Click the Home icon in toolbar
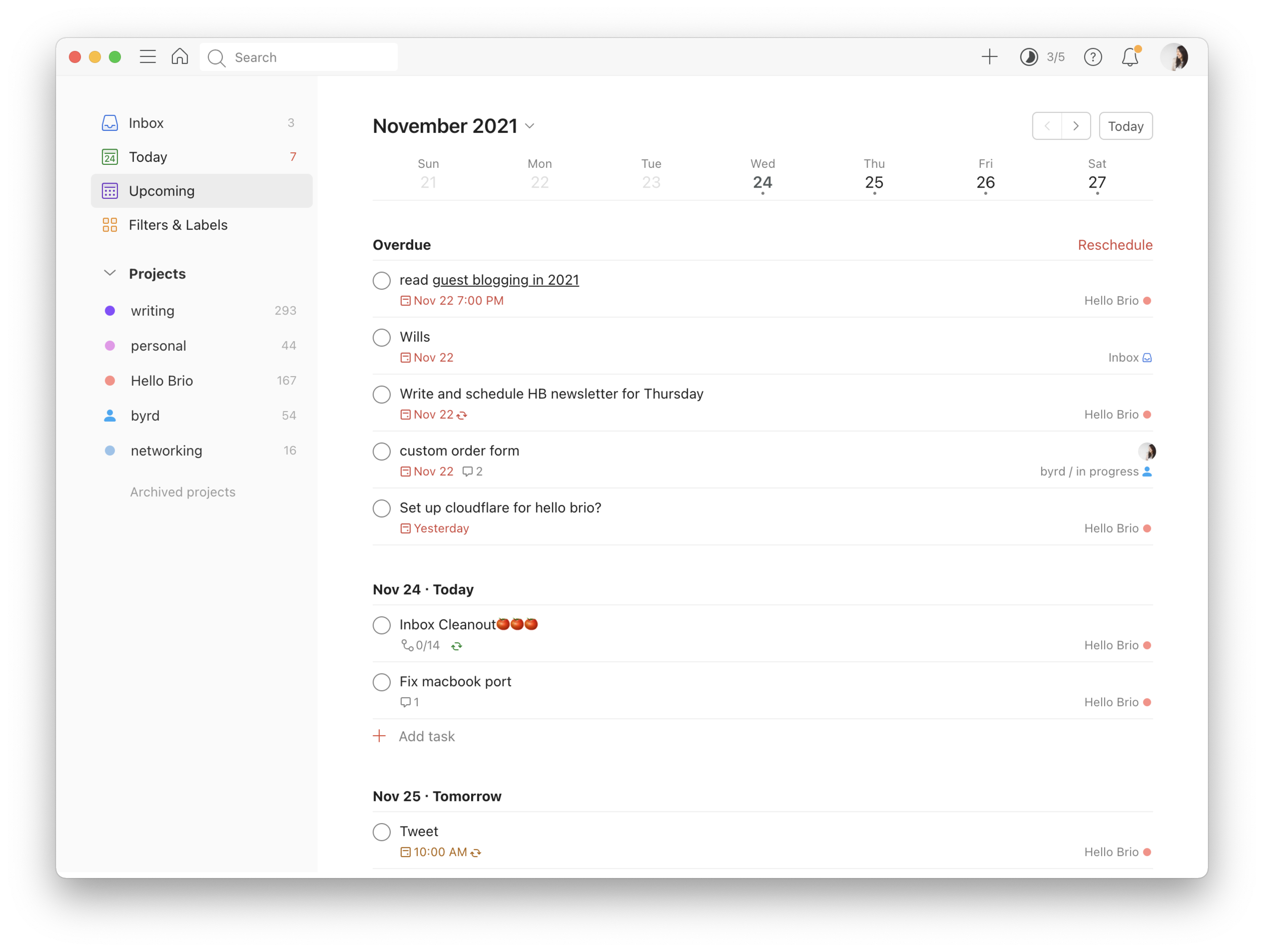Screen dimensions: 1264x952 180,57
